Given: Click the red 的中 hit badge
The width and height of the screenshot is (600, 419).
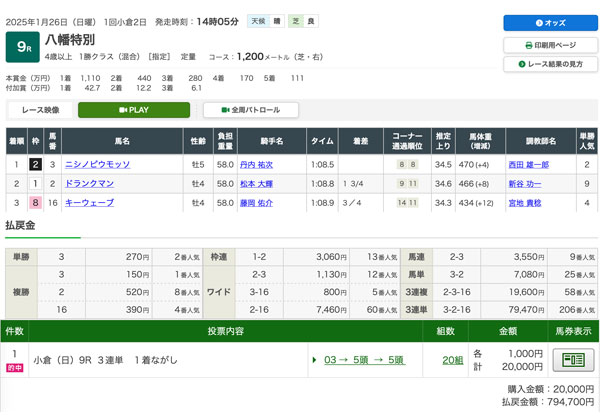Looking at the screenshot, I should coord(15,368).
